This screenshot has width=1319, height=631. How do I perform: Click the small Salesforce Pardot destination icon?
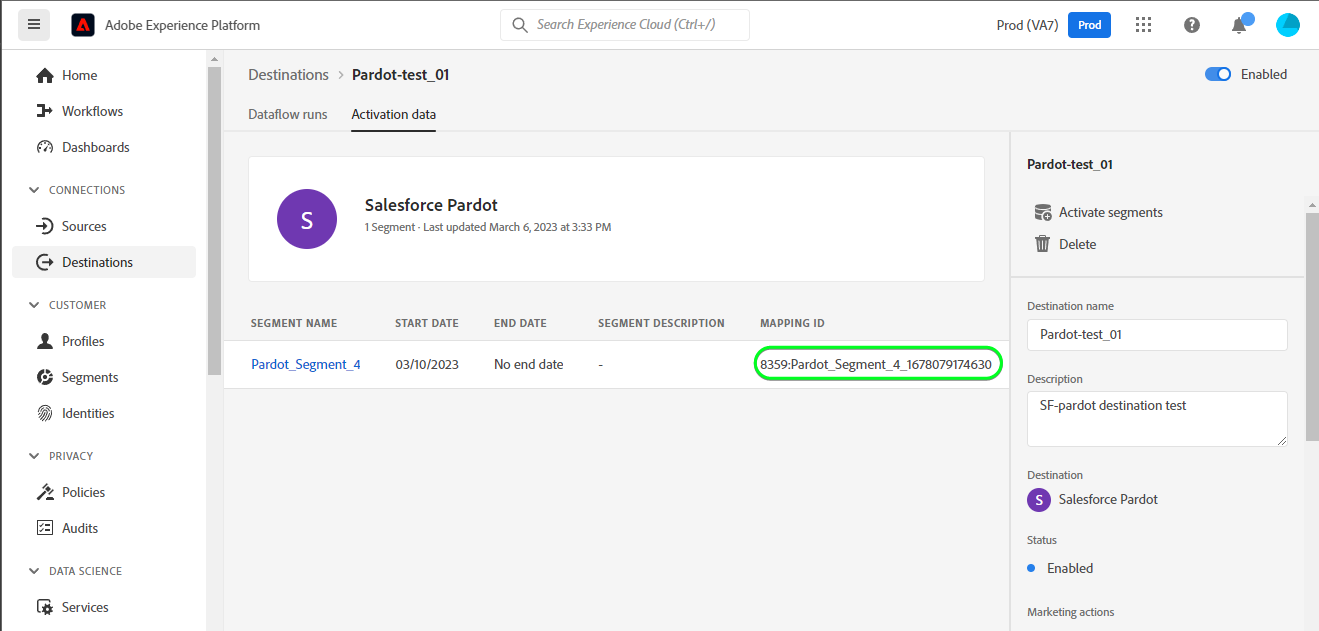pos(1039,499)
